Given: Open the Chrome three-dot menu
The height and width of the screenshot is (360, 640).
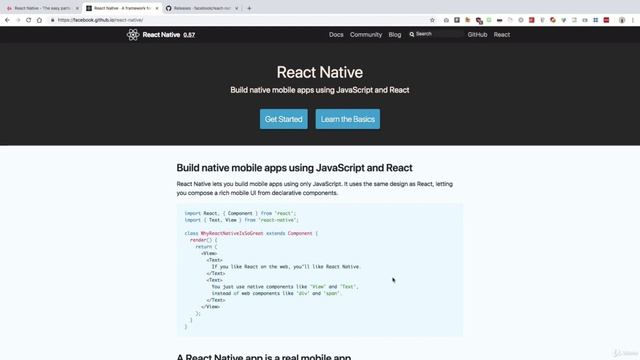Looking at the screenshot, I should (633, 20).
